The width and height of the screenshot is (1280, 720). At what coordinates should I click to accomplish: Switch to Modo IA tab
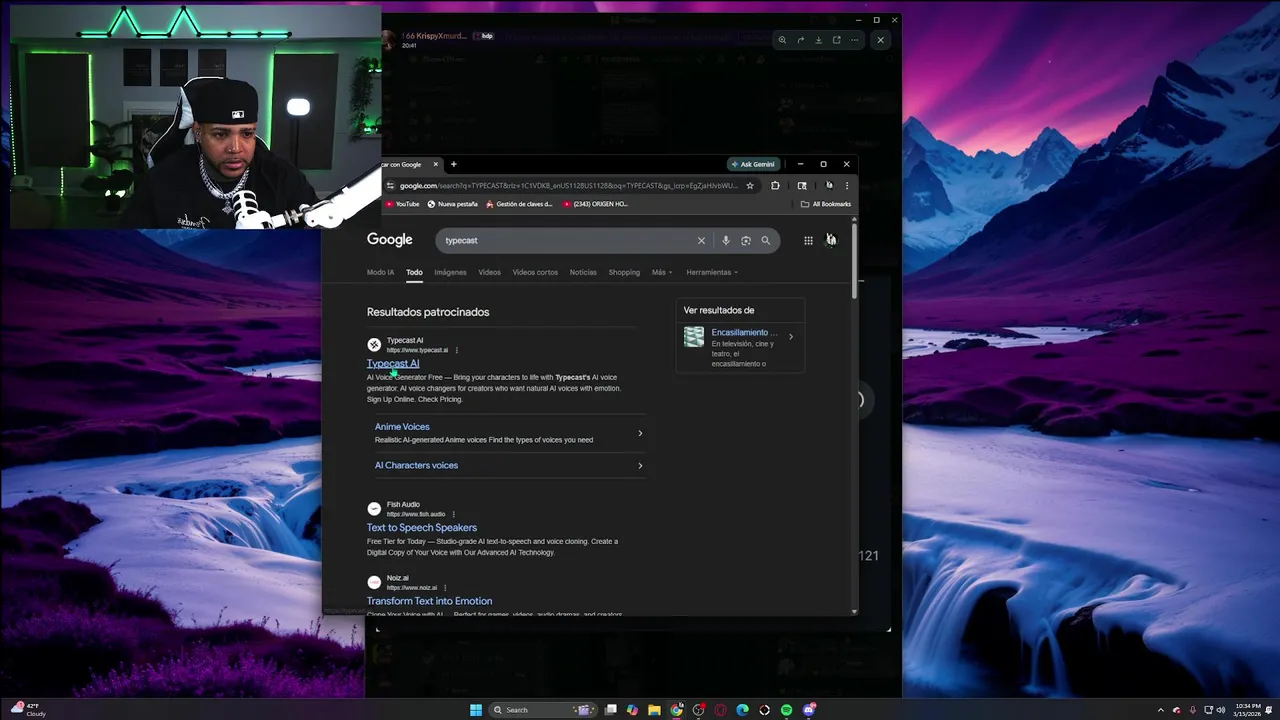tap(380, 272)
